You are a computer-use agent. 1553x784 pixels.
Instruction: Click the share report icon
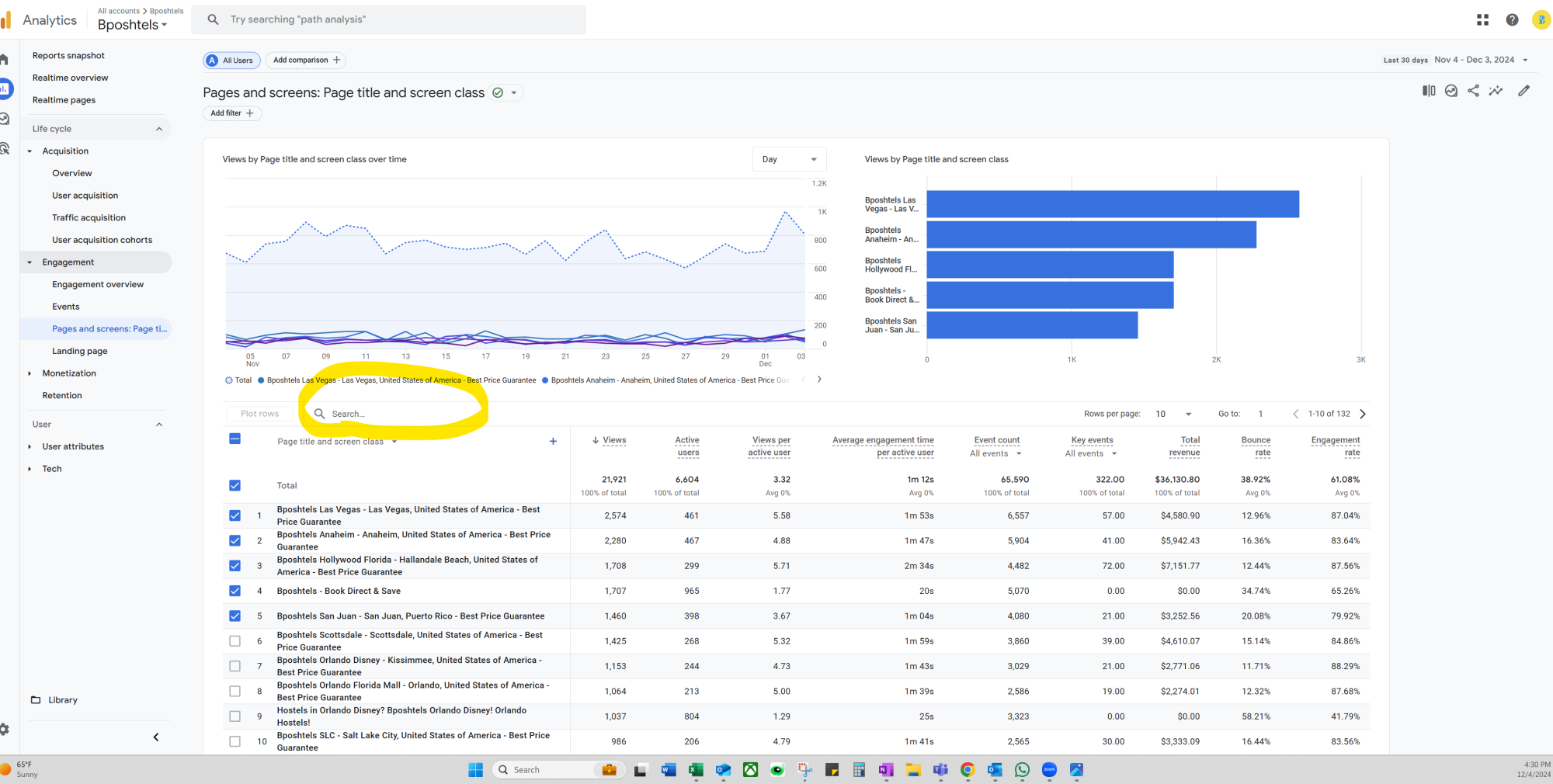[x=1473, y=91]
